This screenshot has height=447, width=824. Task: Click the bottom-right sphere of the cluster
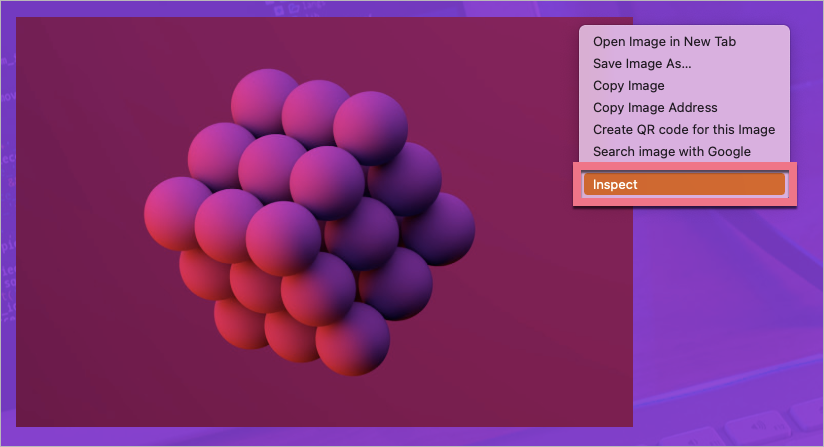click(352, 338)
